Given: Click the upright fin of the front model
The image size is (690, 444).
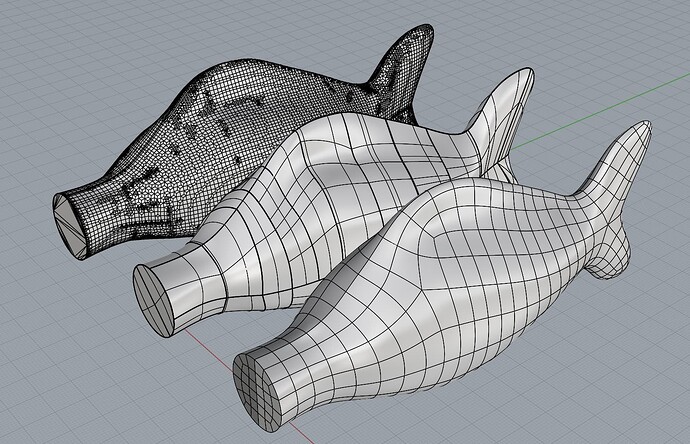Looking at the screenshot, I should pyautogui.click(x=616, y=163).
